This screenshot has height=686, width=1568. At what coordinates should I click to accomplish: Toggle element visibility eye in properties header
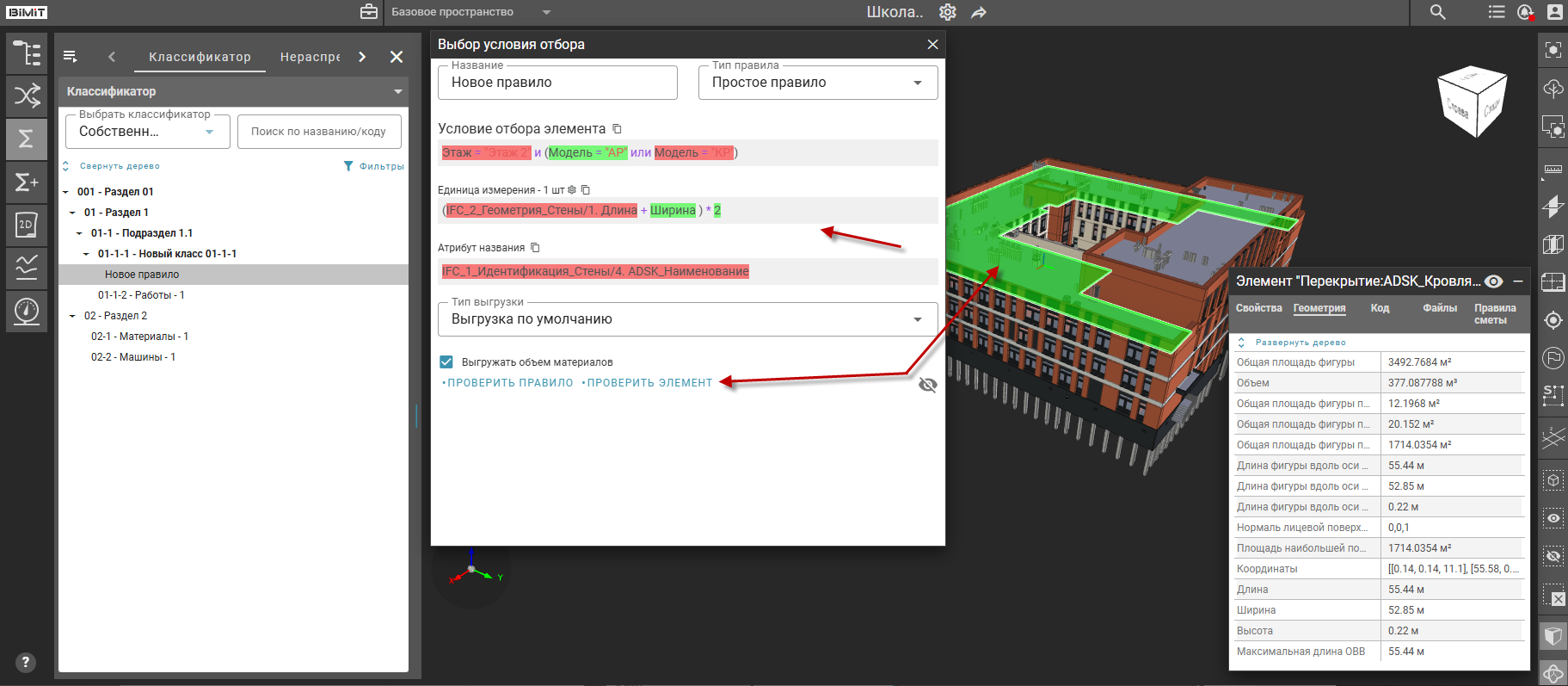point(1494,281)
